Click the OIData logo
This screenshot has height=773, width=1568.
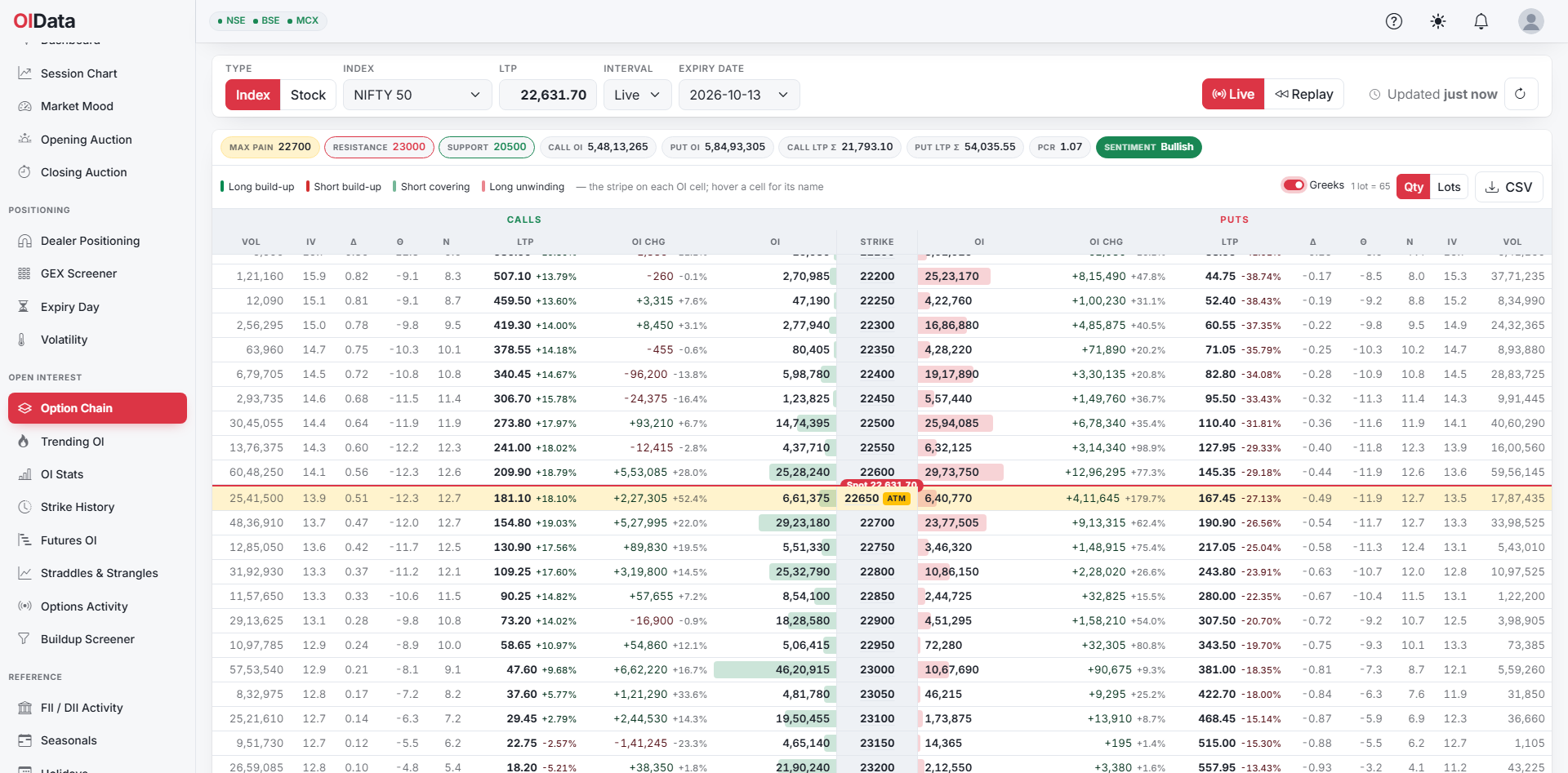[x=44, y=21]
